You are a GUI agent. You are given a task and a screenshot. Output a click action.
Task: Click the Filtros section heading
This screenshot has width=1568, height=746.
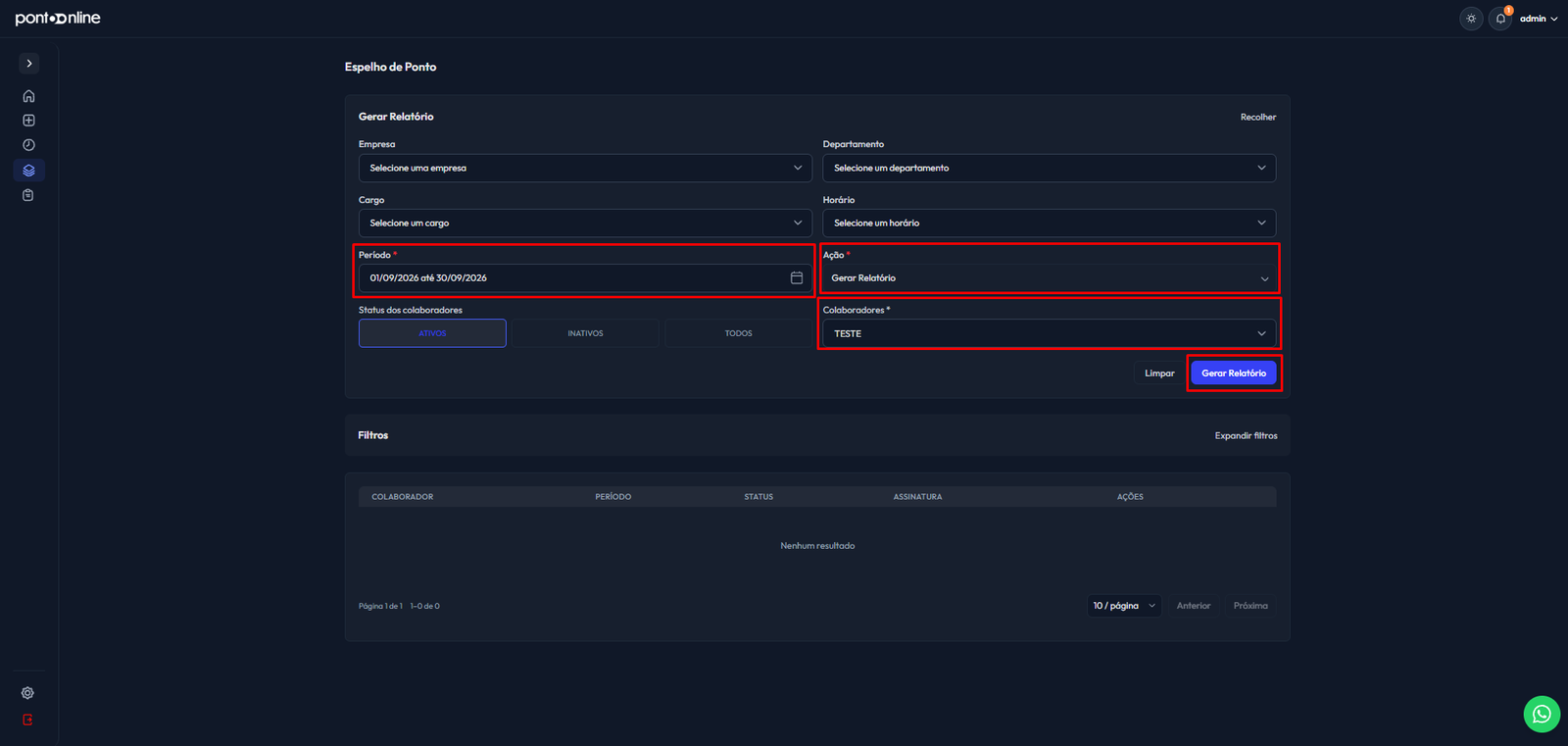click(x=373, y=435)
